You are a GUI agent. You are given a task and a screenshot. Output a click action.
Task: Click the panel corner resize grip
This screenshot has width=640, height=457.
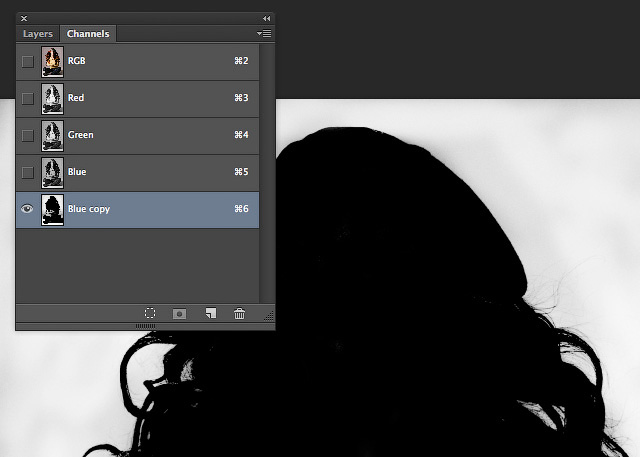(x=269, y=315)
